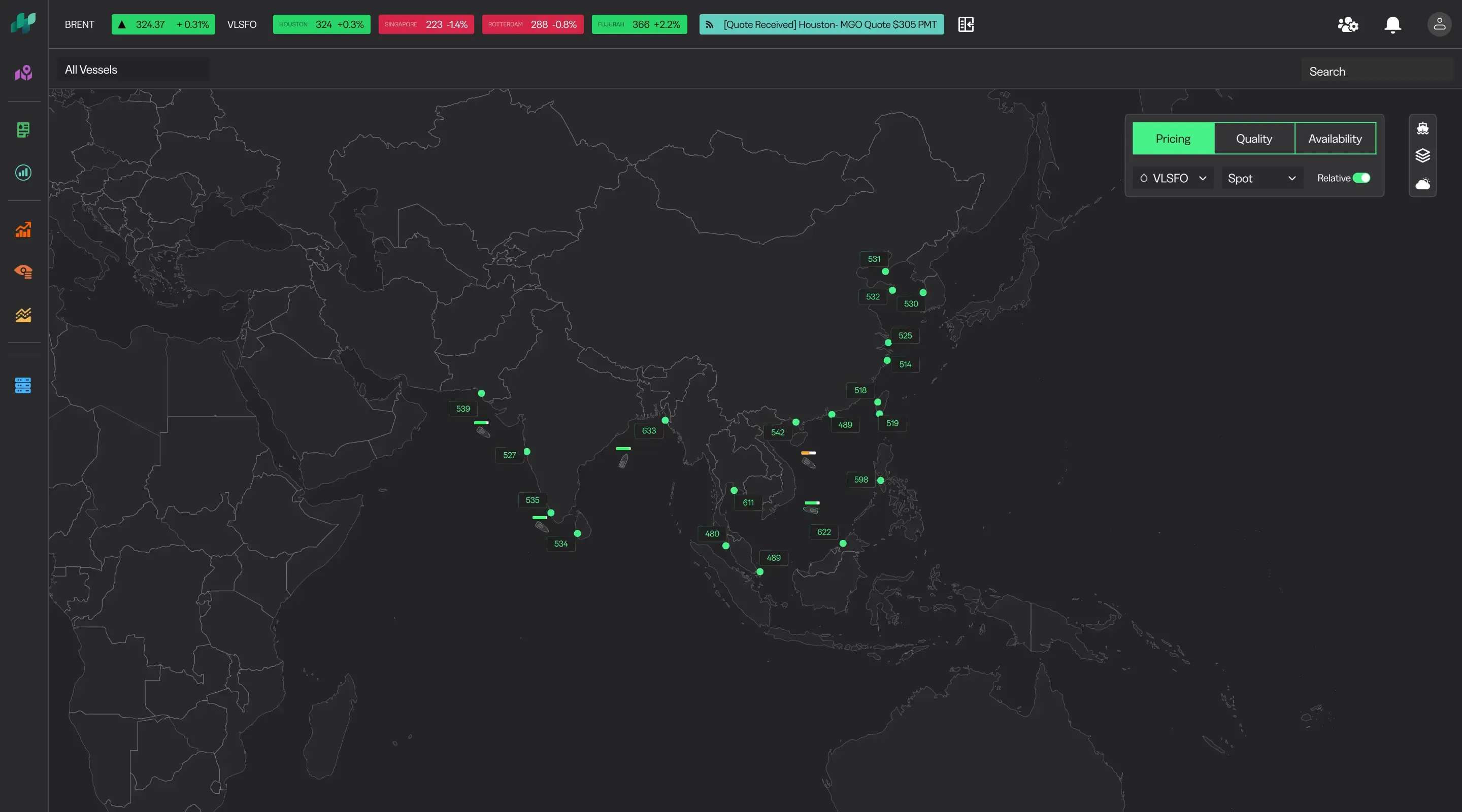Click the Houston MGO quote received banner
Image resolution: width=1462 pixels, height=812 pixels.
tap(821, 24)
